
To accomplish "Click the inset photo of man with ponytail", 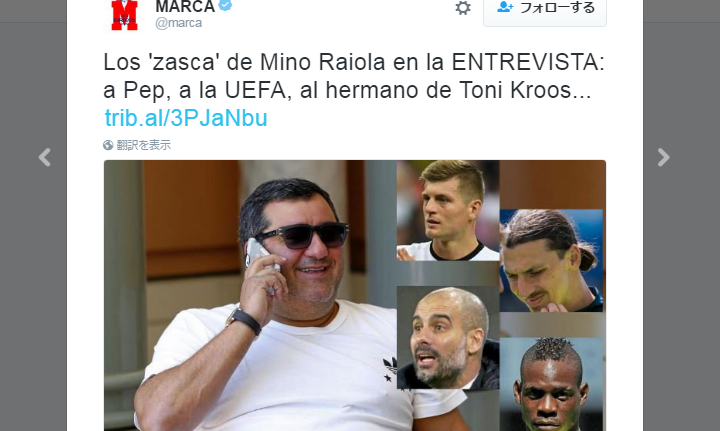I will tap(551, 260).
